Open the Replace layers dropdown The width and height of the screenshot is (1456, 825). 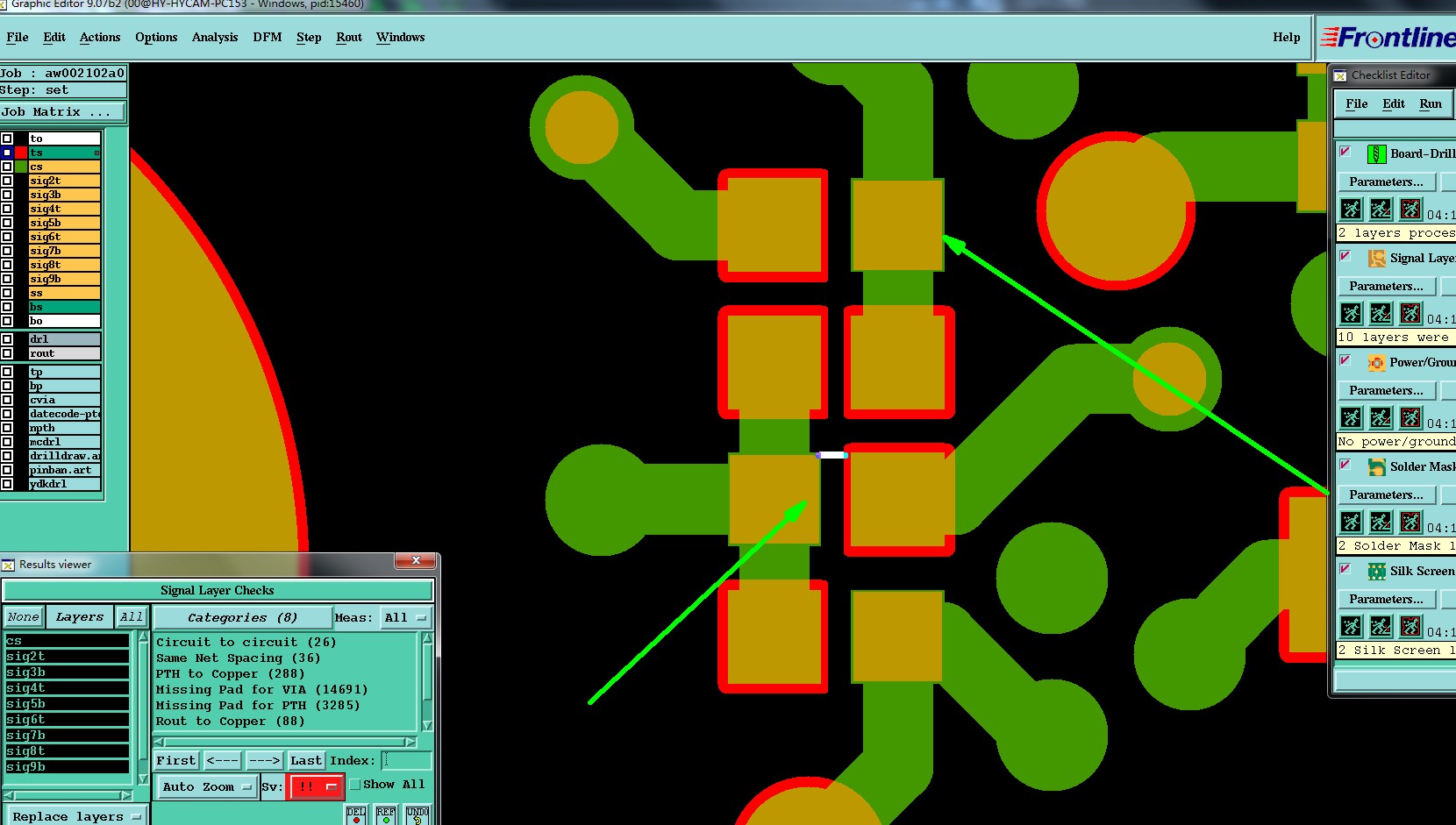pyautogui.click(x=75, y=816)
